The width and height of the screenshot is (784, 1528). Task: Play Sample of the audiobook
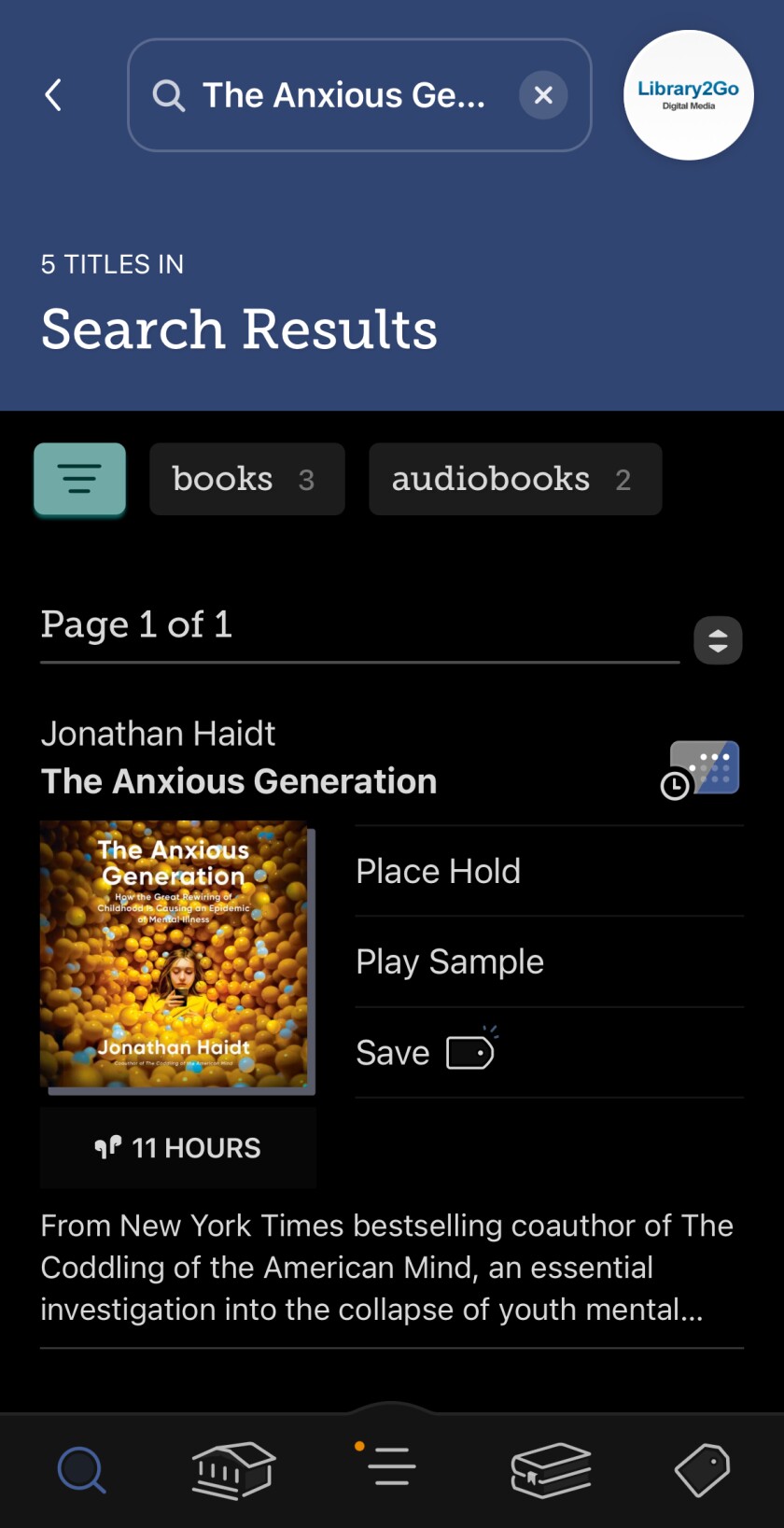tap(450, 961)
